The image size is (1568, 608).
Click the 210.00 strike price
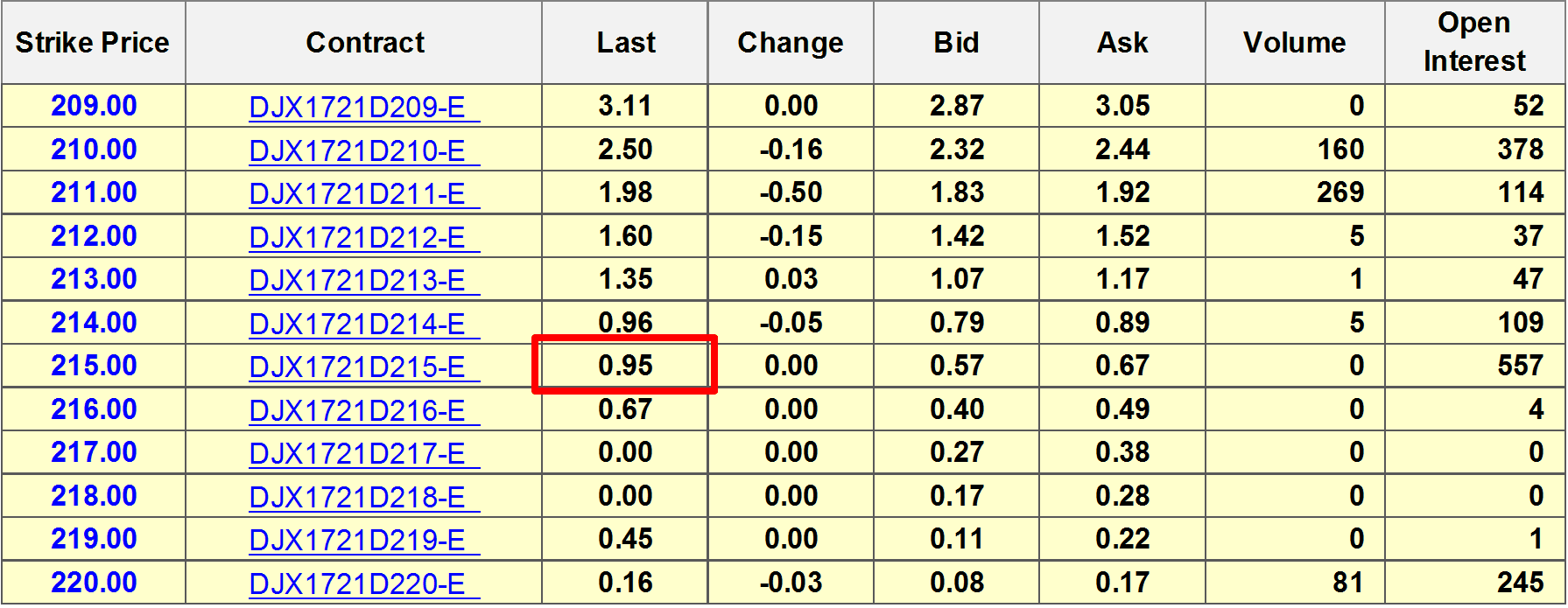coord(94,150)
